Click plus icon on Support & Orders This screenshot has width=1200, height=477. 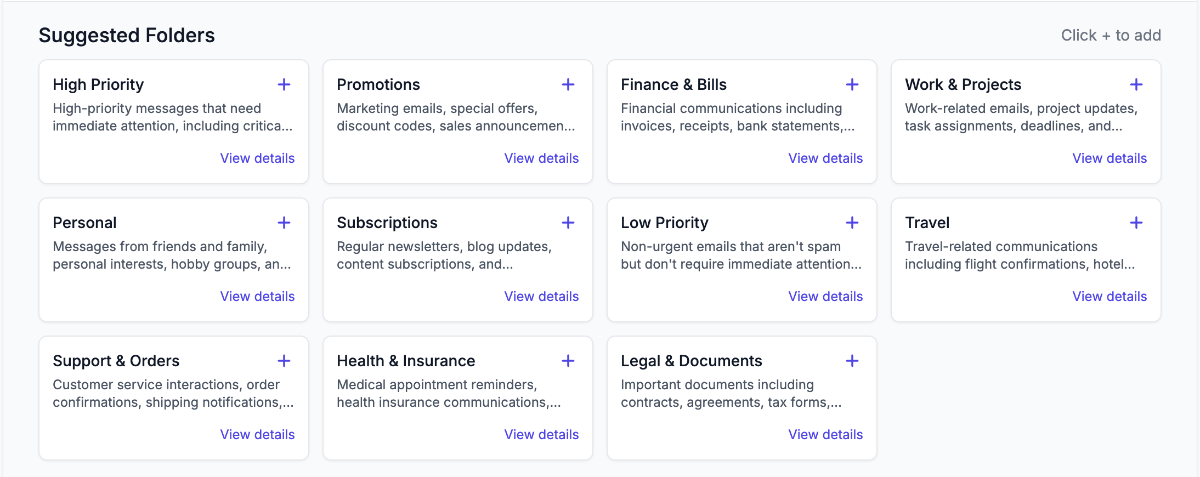point(284,361)
